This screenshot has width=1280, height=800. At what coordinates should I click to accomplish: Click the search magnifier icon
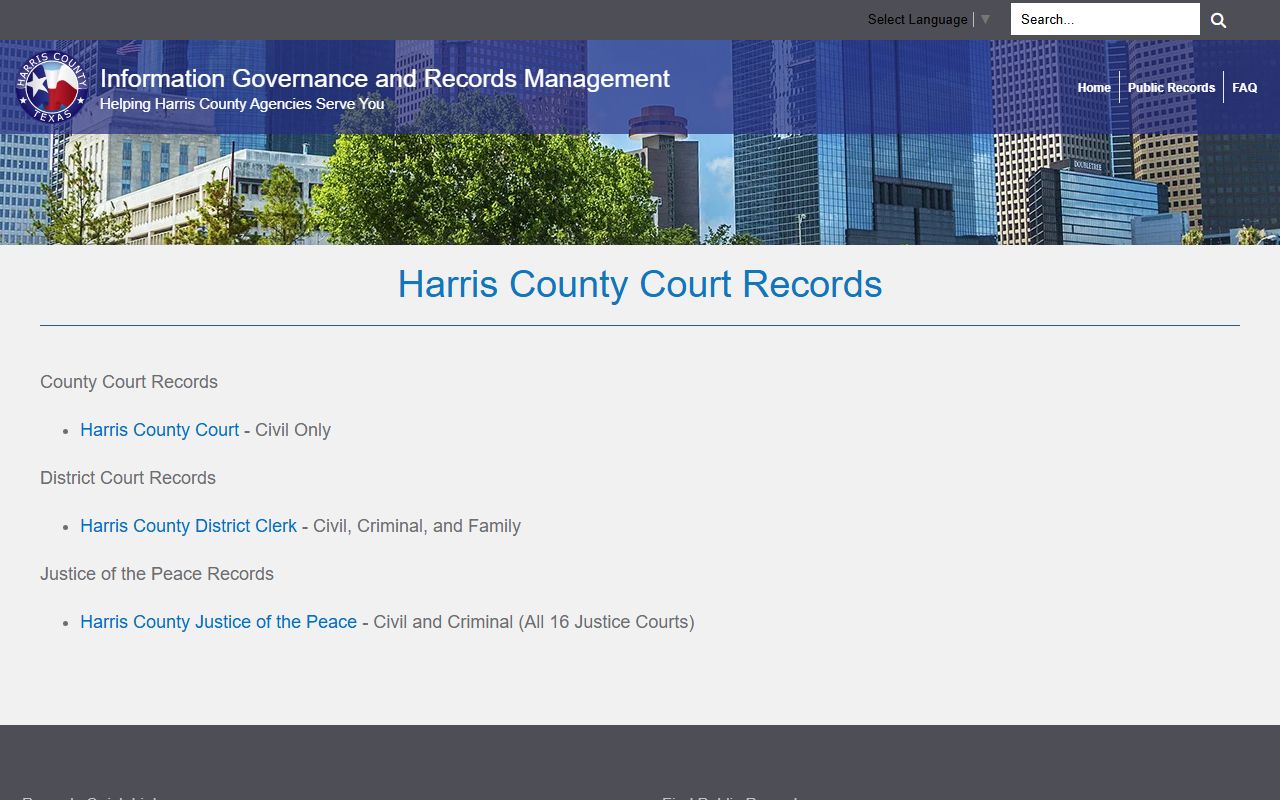coord(1218,20)
